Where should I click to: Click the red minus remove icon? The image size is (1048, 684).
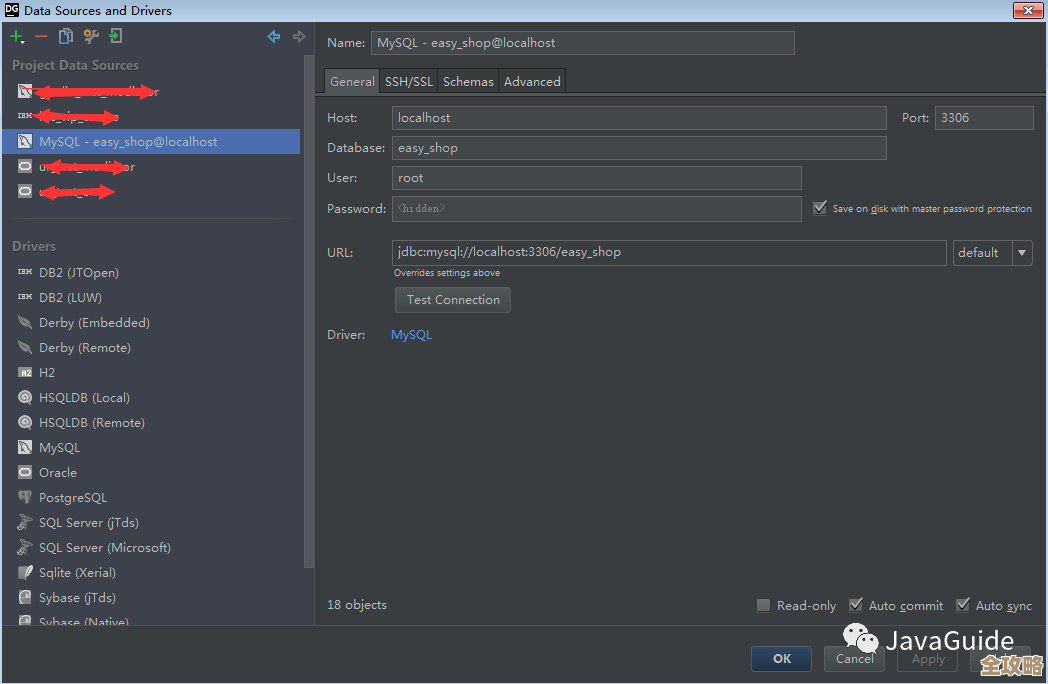click(x=41, y=37)
